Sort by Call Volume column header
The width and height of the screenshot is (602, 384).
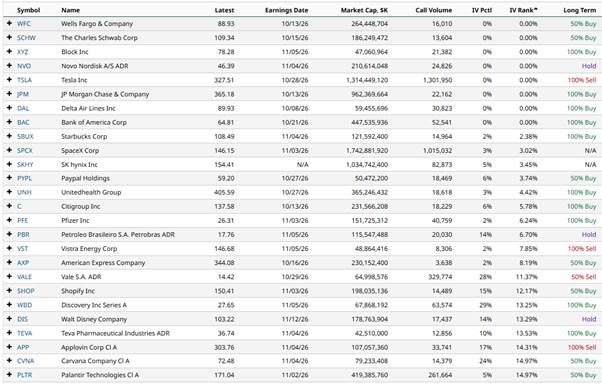tap(433, 10)
